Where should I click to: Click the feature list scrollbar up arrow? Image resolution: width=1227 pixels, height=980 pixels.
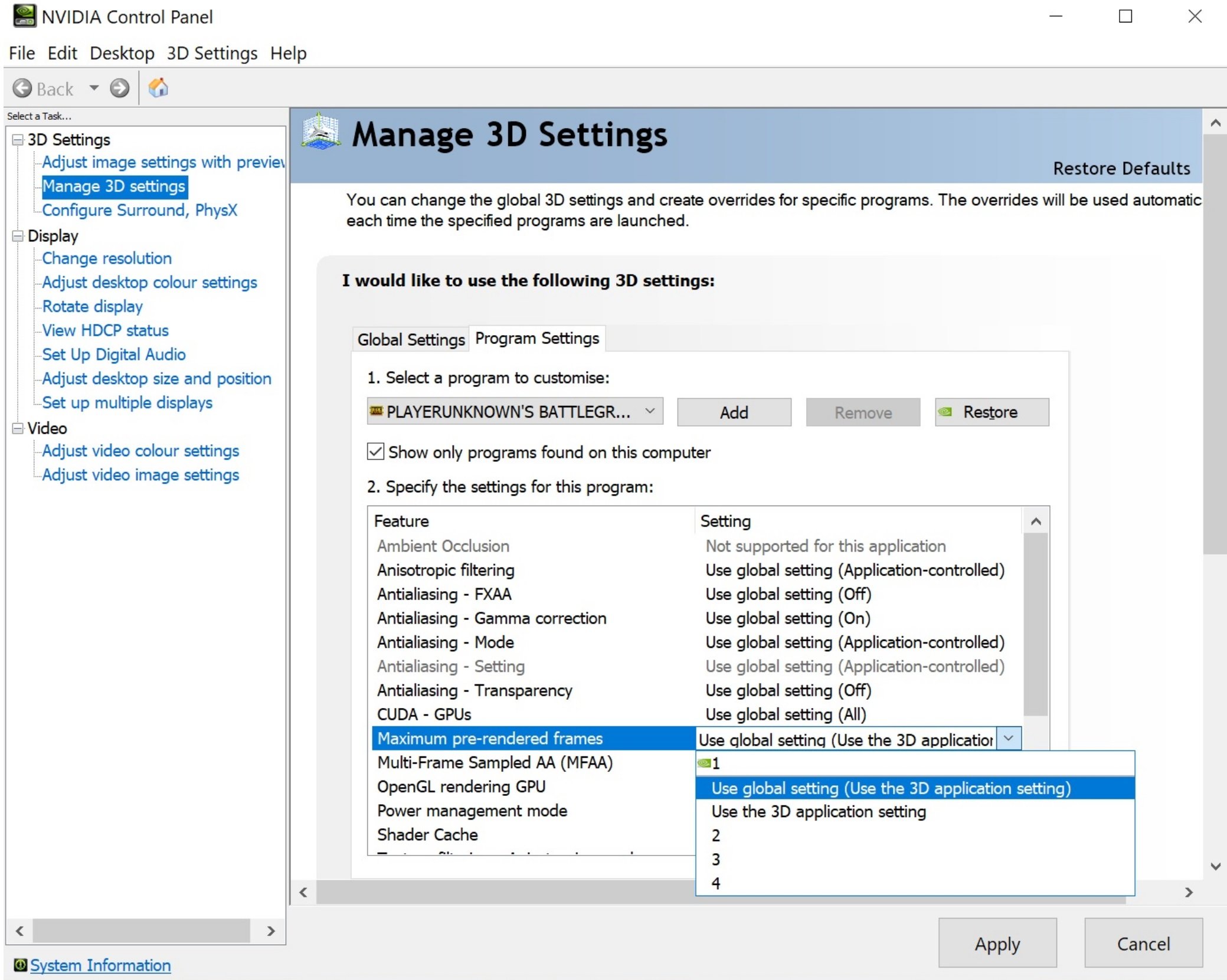click(1035, 522)
